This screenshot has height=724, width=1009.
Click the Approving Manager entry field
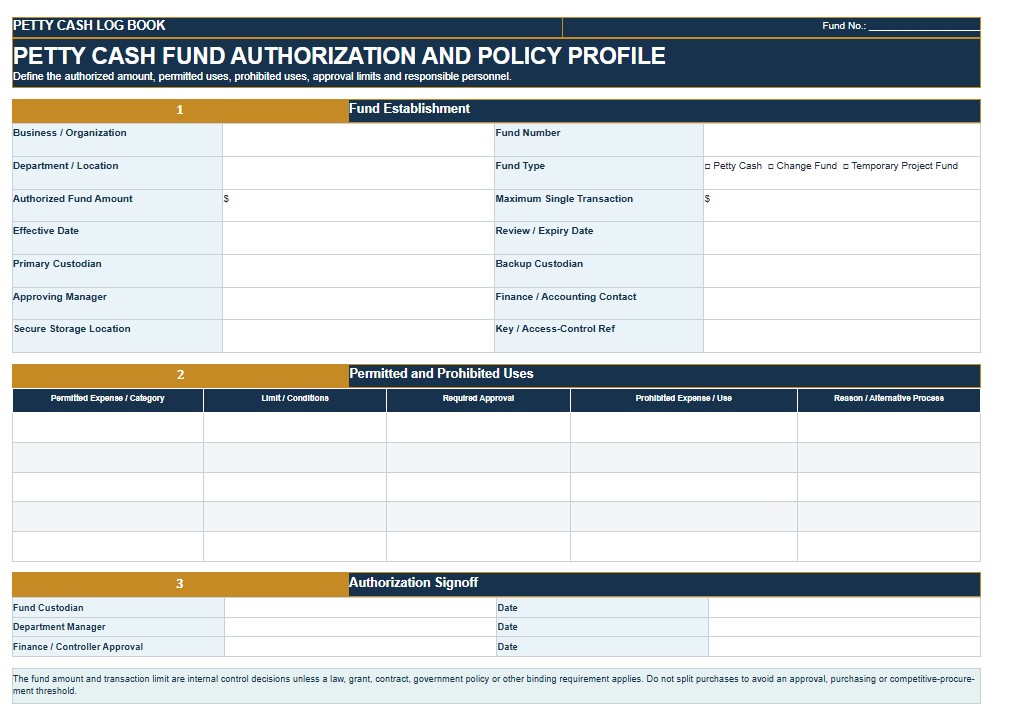(x=358, y=304)
